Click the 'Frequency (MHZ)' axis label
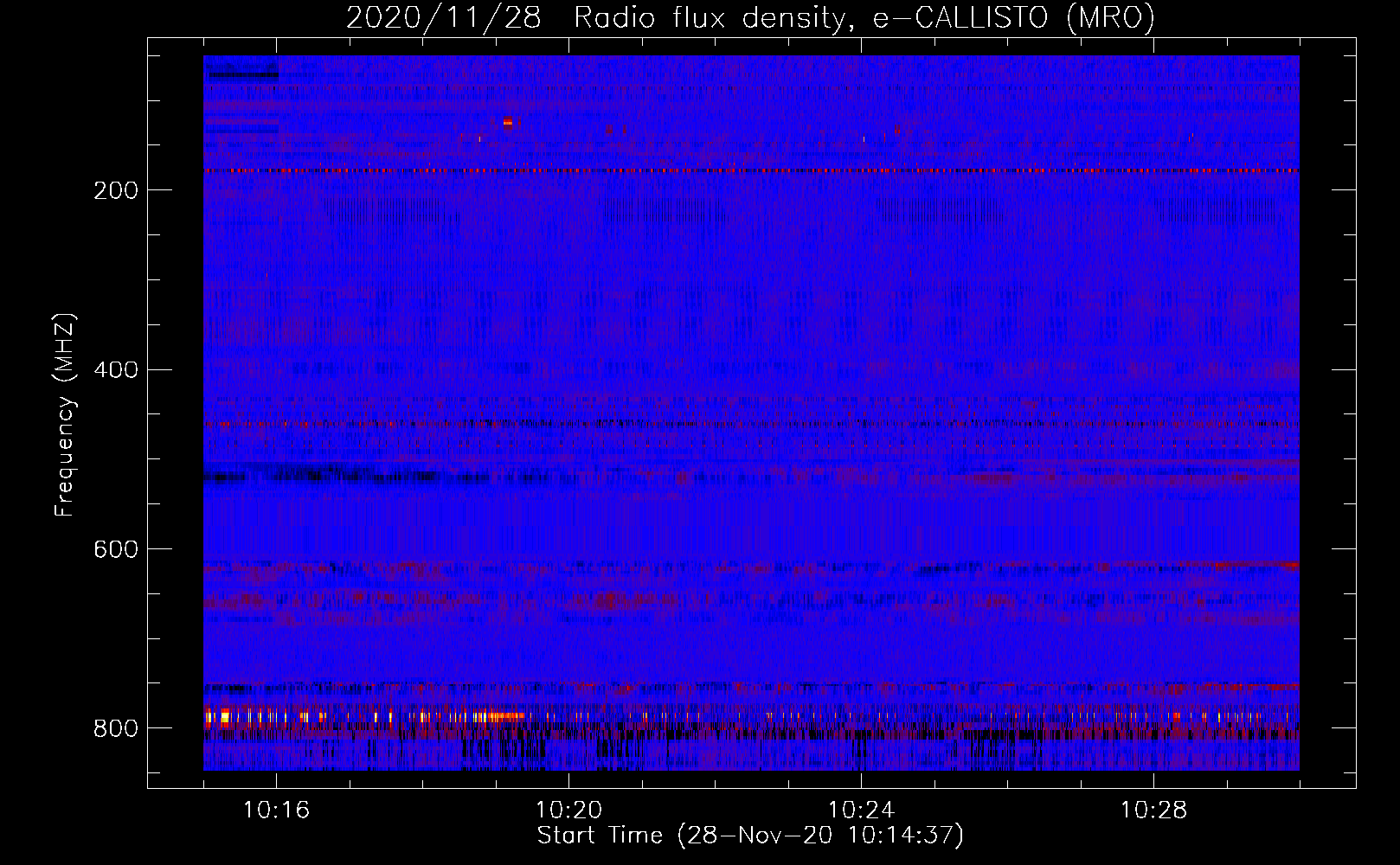 [65, 415]
